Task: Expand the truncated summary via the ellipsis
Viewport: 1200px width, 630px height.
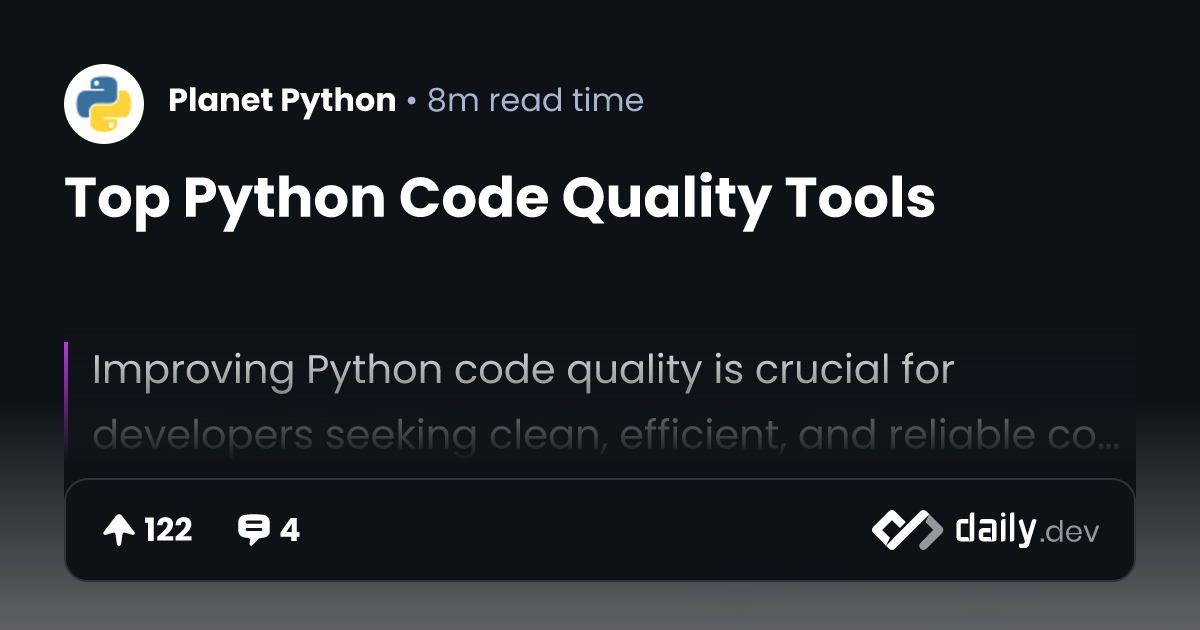Action: [x=1107, y=438]
